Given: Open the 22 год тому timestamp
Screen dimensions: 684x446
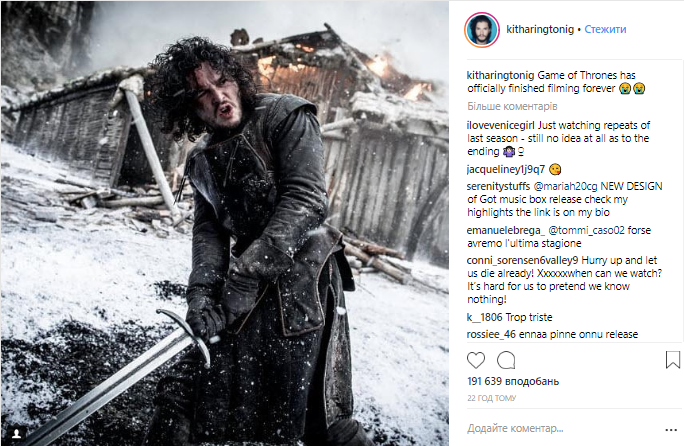Looking at the screenshot, I should click(491, 398).
